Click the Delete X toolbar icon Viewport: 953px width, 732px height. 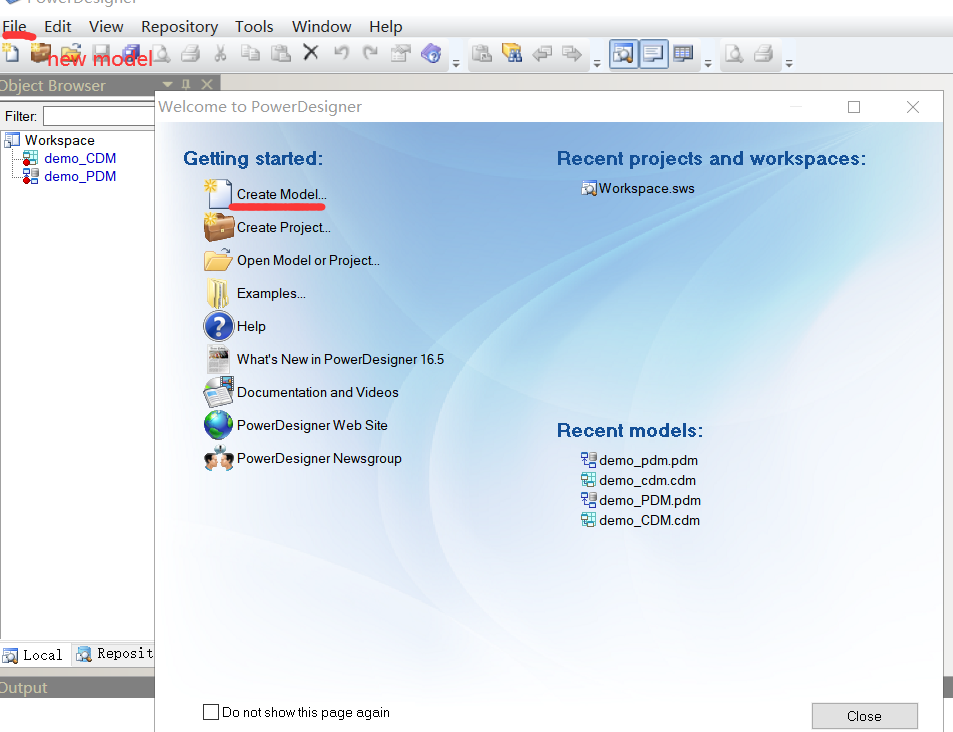(311, 53)
